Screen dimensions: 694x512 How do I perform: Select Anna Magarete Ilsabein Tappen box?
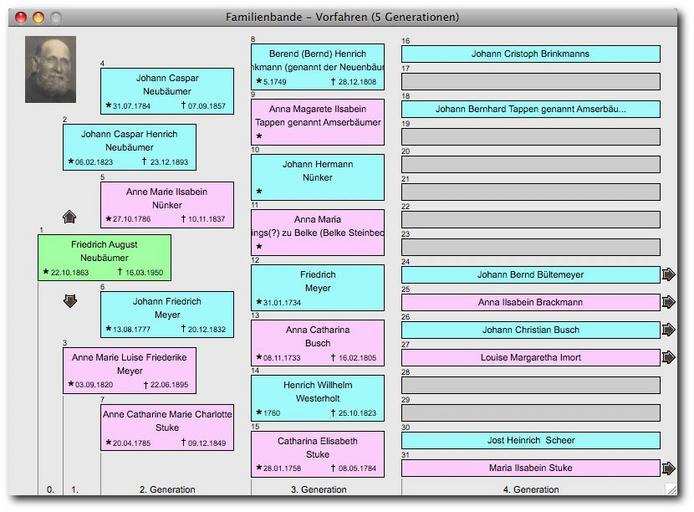pos(318,122)
